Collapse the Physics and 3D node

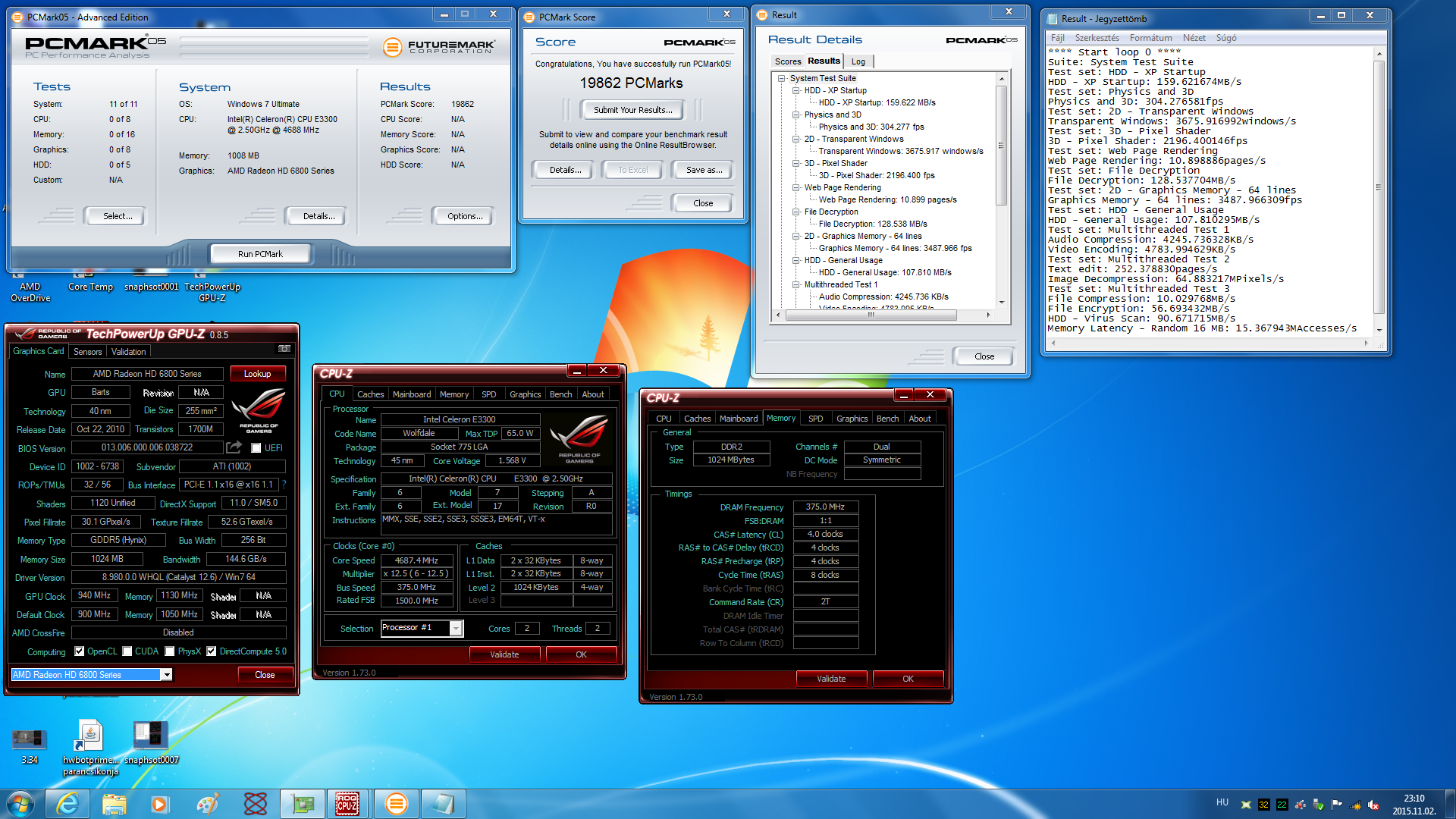click(796, 115)
